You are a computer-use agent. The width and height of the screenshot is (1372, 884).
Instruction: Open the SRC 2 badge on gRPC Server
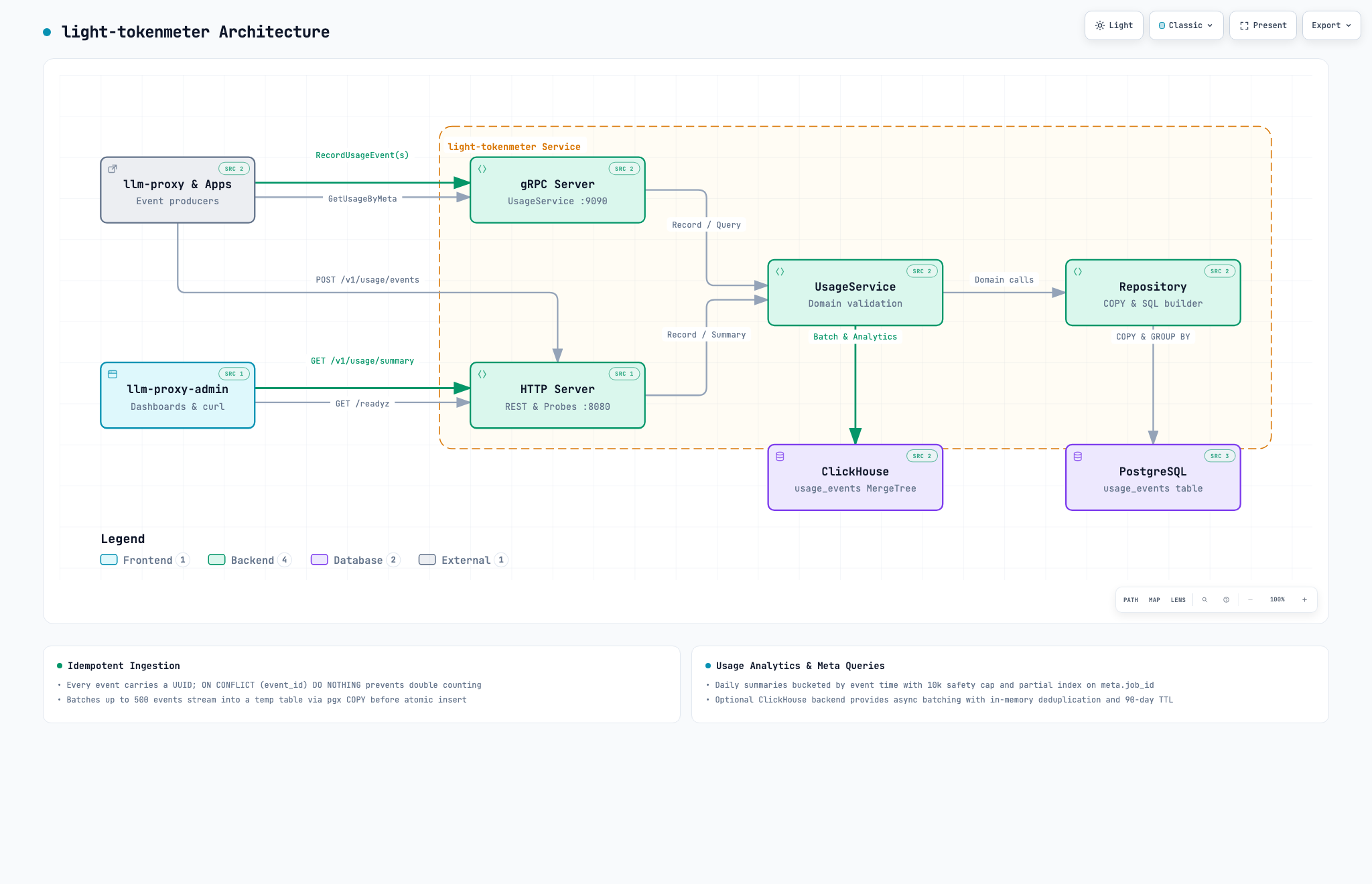point(624,169)
